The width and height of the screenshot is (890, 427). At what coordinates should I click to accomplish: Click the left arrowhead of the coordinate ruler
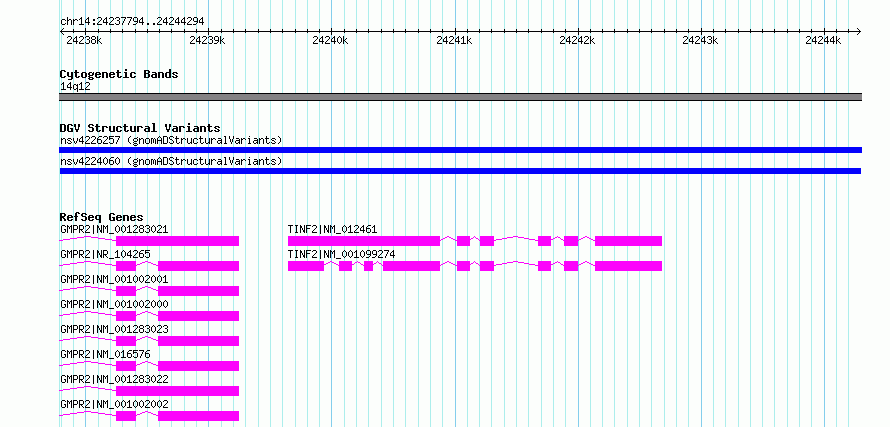point(62,31)
